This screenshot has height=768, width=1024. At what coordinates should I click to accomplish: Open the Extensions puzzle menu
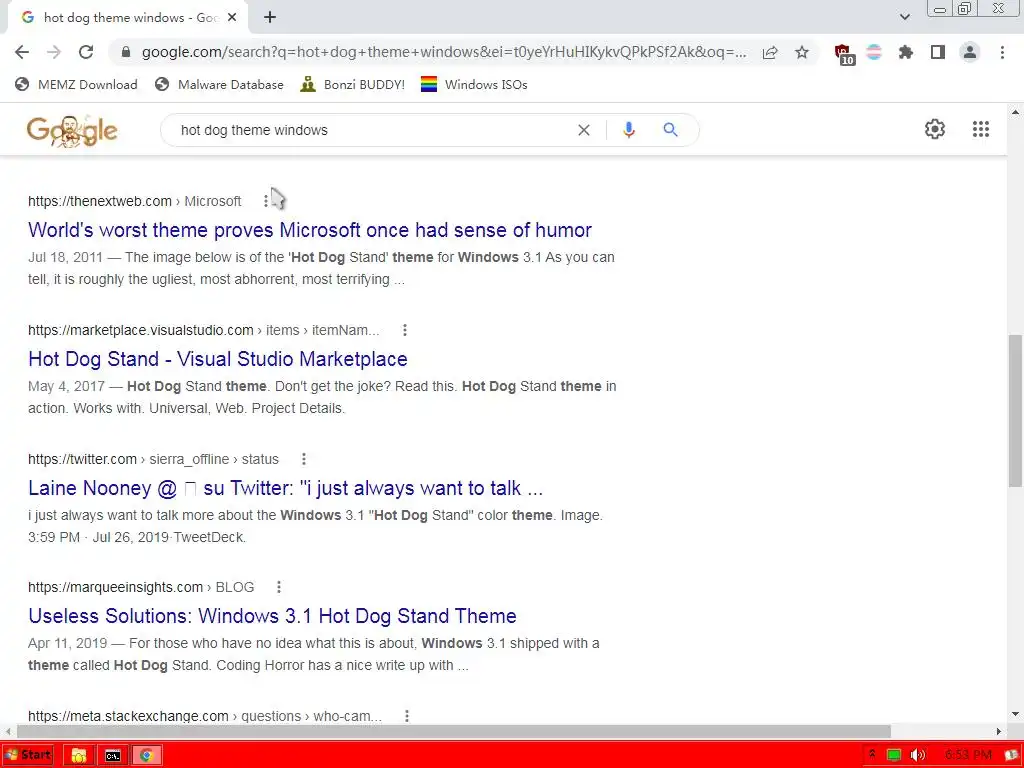click(x=906, y=52)
